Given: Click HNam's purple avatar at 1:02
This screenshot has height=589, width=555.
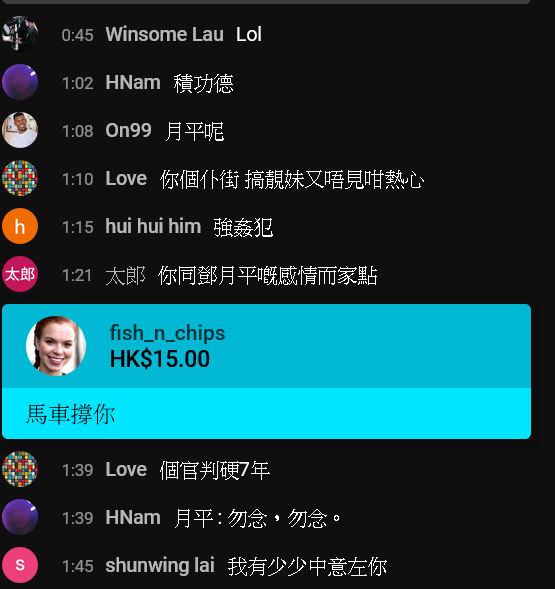Looking at the screenshot, I should coord(20,82).
